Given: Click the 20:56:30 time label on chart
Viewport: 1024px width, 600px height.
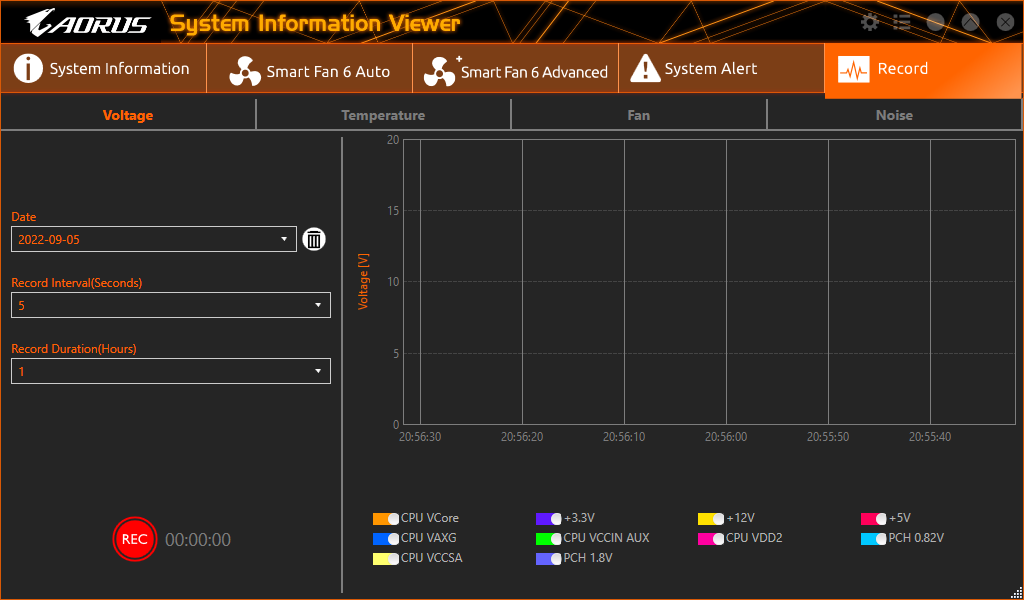Looking at the screenshot, I should pos(420,437).
